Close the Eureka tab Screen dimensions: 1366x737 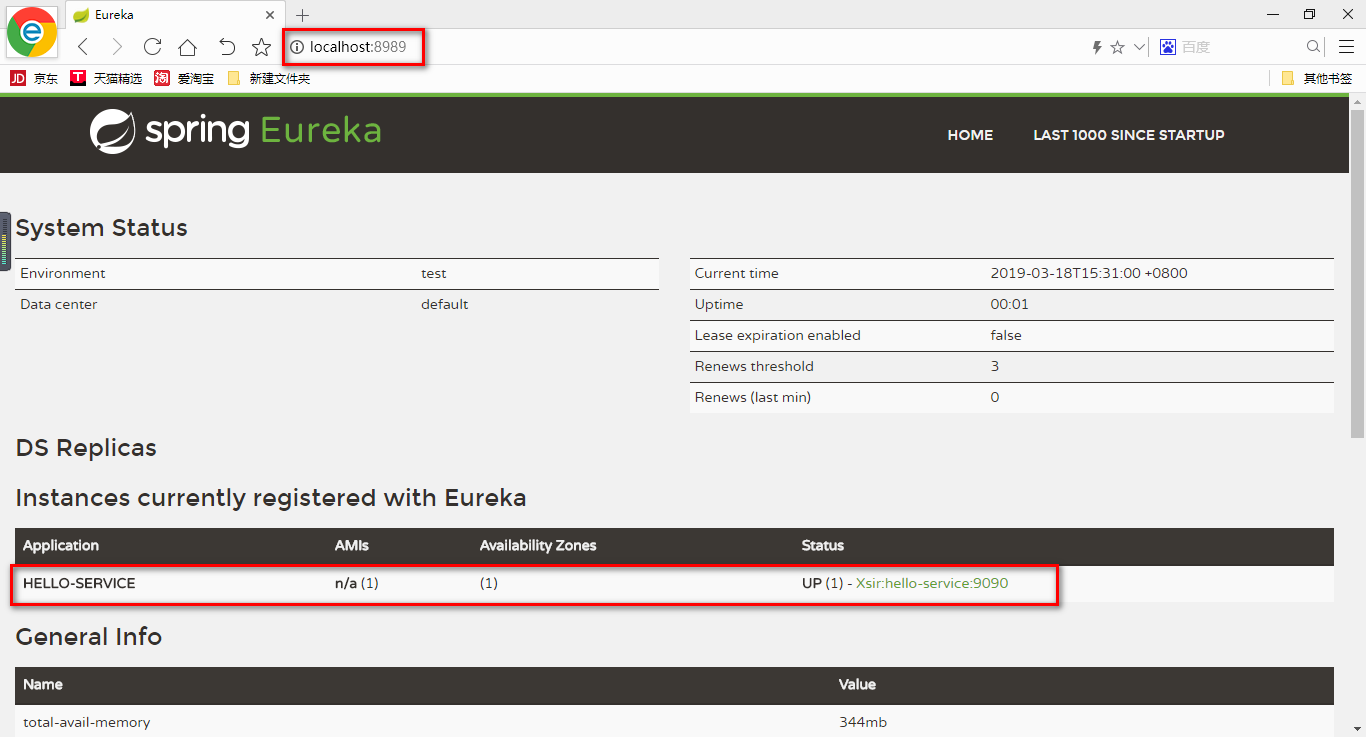pos(270,15)
